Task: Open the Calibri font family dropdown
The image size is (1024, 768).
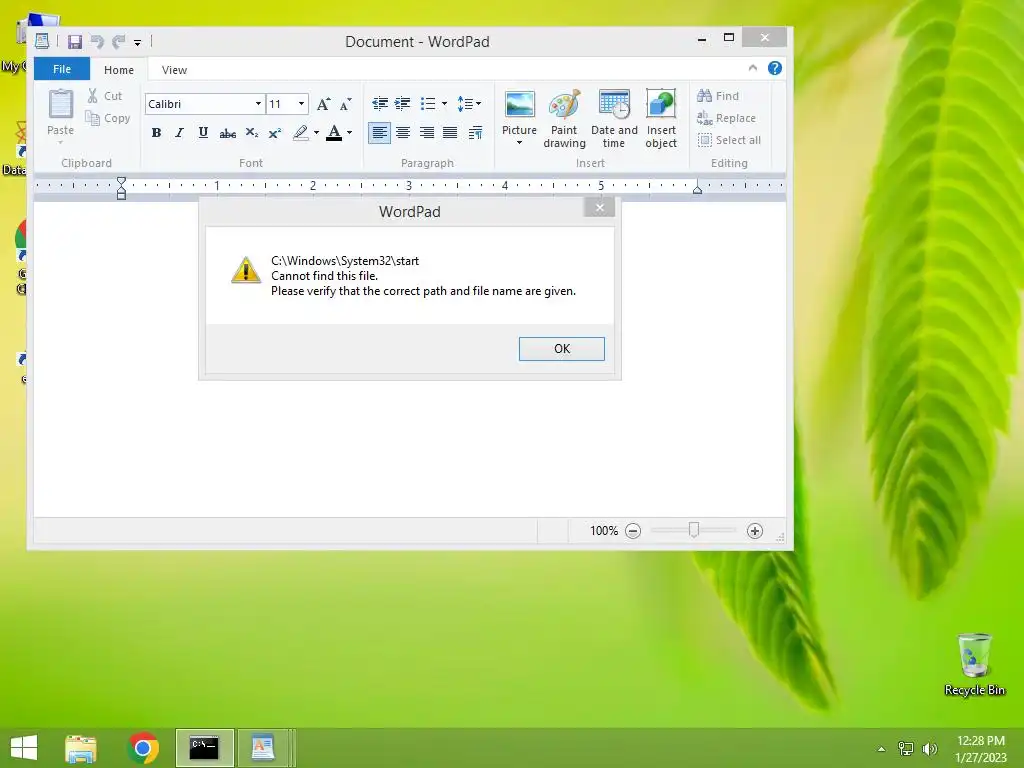Action: (x=259, y=104)
